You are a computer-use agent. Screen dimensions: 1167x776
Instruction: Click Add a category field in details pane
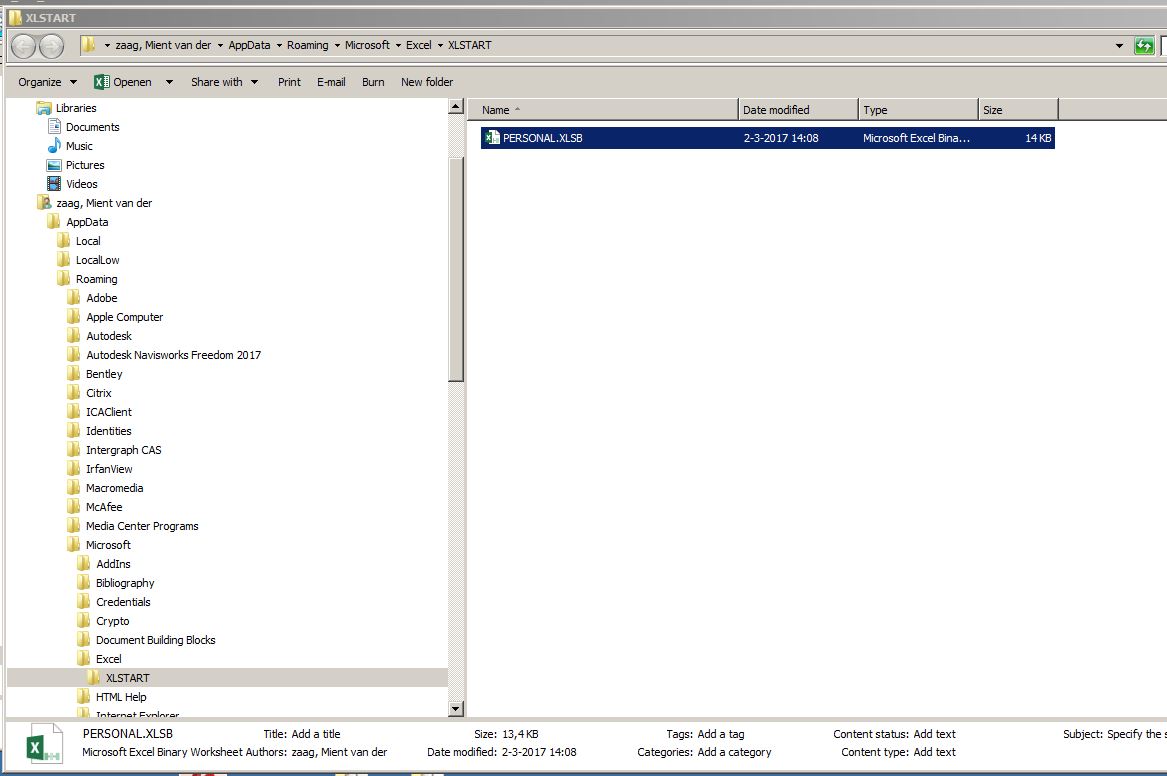[x=734, y=752]
